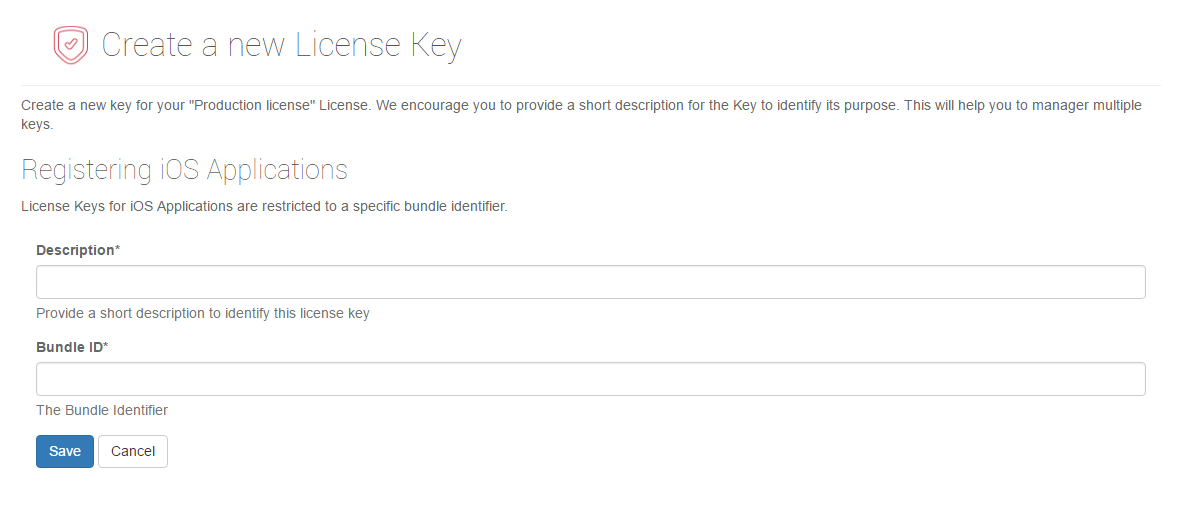Viewport: 1178px width, 510px height.
Task: Click the "License Key" words in the title
Action: pyautogui.click(x=378, y=46)
